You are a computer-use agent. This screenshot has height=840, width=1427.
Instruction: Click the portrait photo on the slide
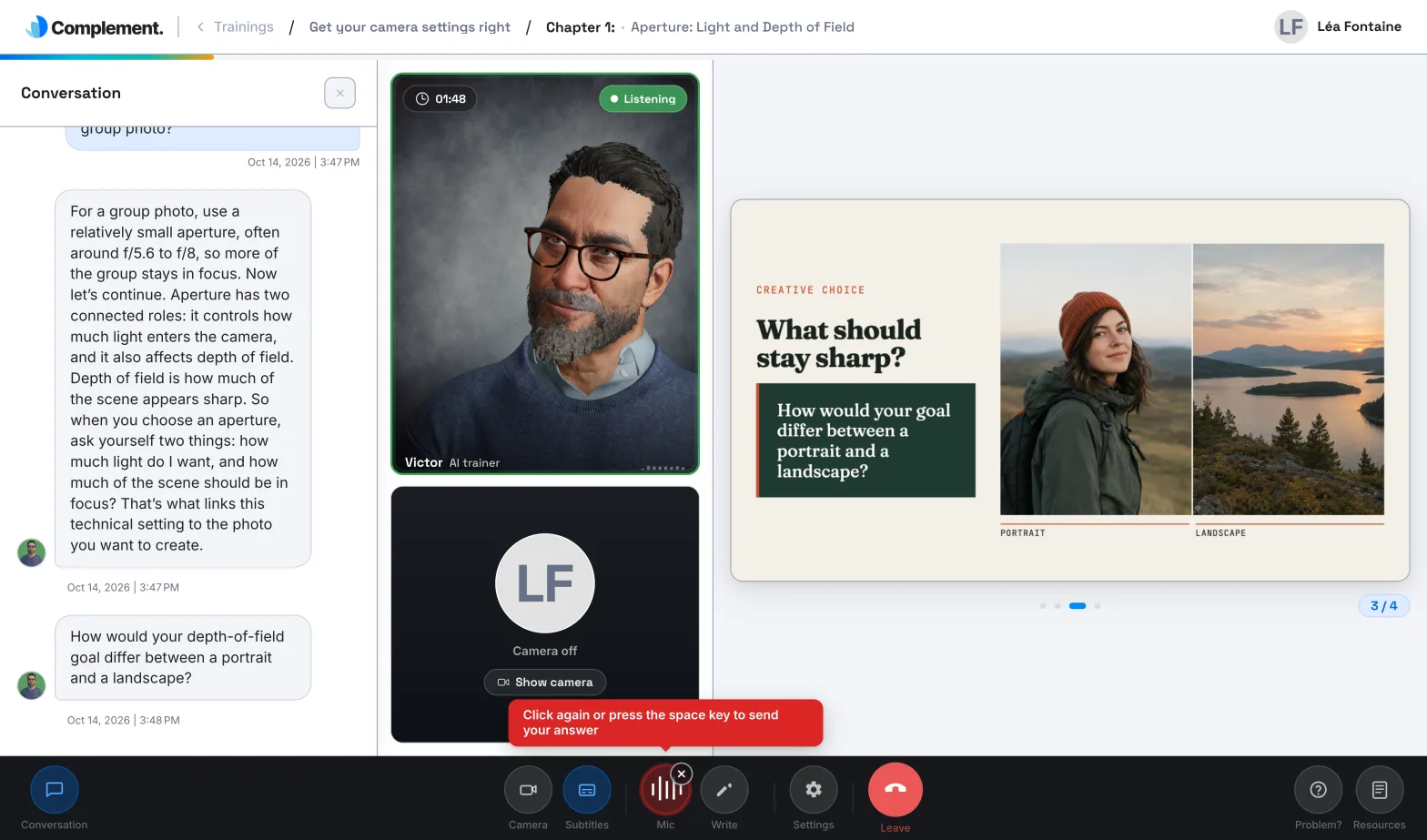pyautogui.click(x=1096, y=380)
